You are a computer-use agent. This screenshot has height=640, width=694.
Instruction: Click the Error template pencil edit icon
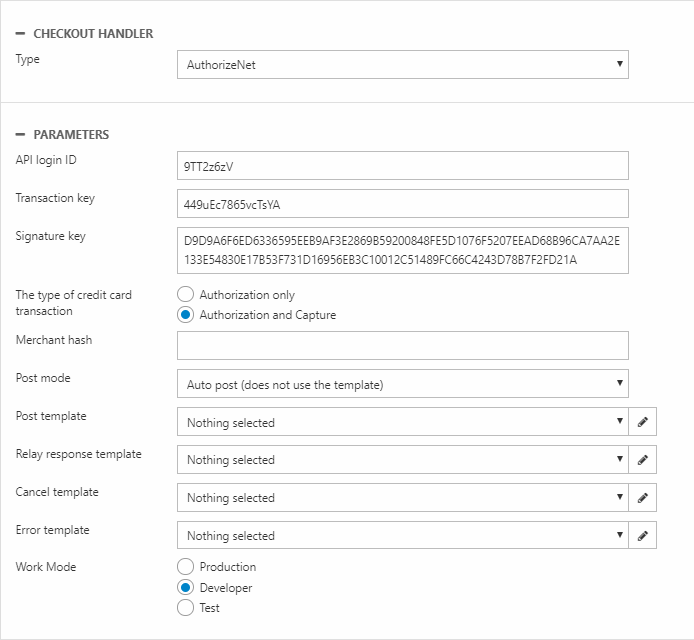643,536
